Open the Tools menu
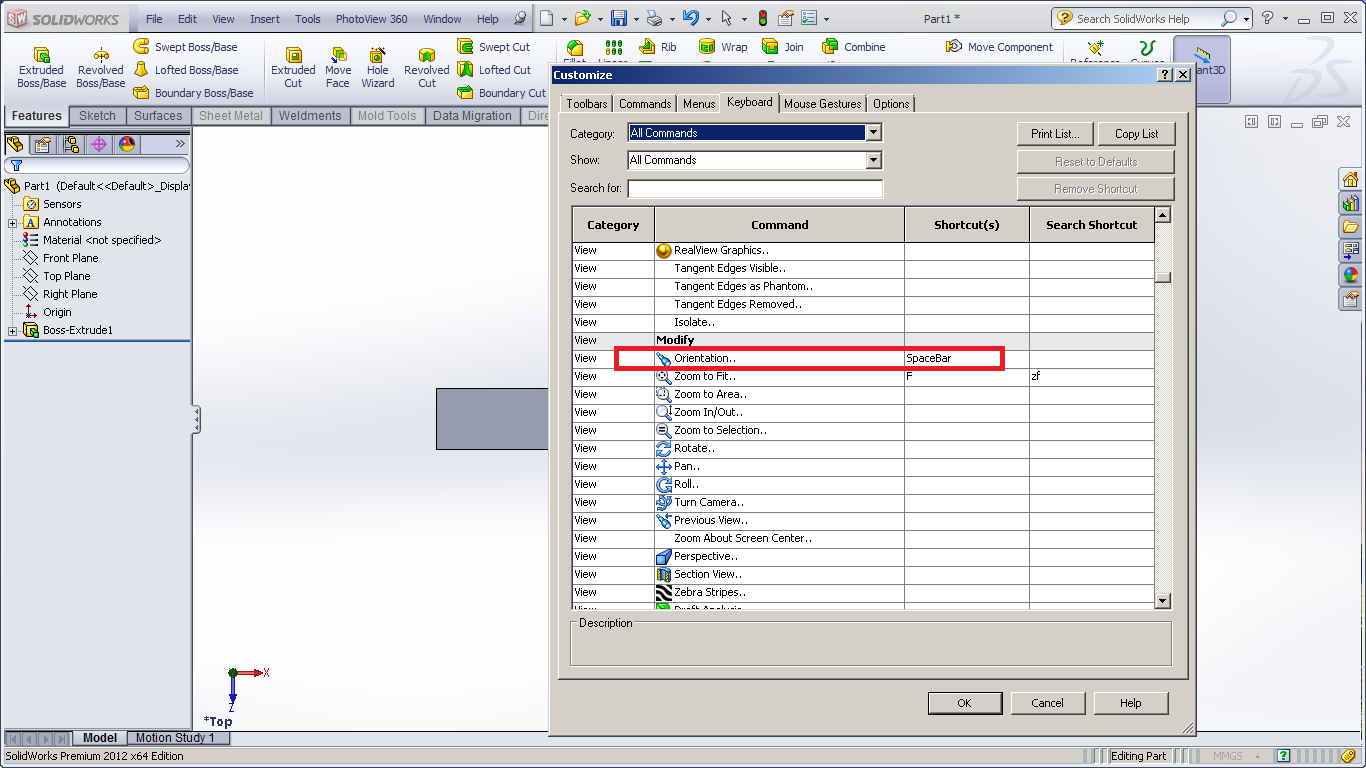 pos(308,19)
